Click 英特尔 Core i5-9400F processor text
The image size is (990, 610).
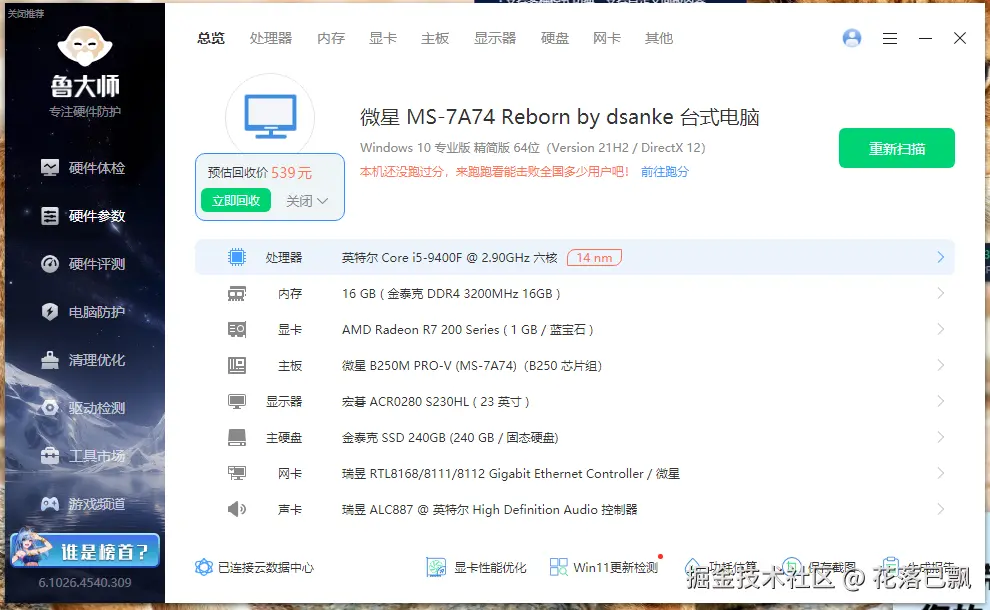pyautogui.click(x=450, y=258)
